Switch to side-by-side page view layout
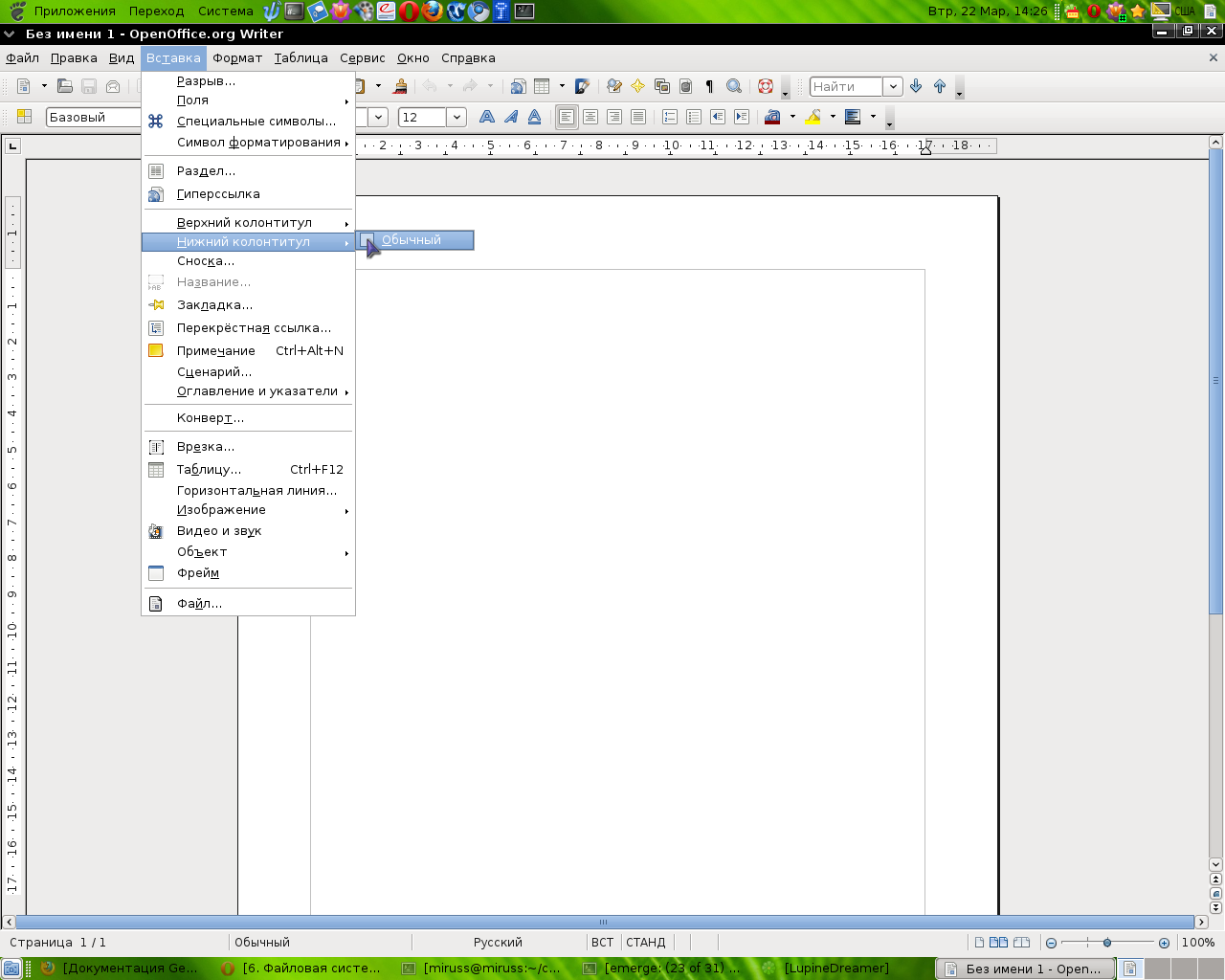Viewport: 1225px width, 980px height. pyautogui.click(x=998, y=943)
